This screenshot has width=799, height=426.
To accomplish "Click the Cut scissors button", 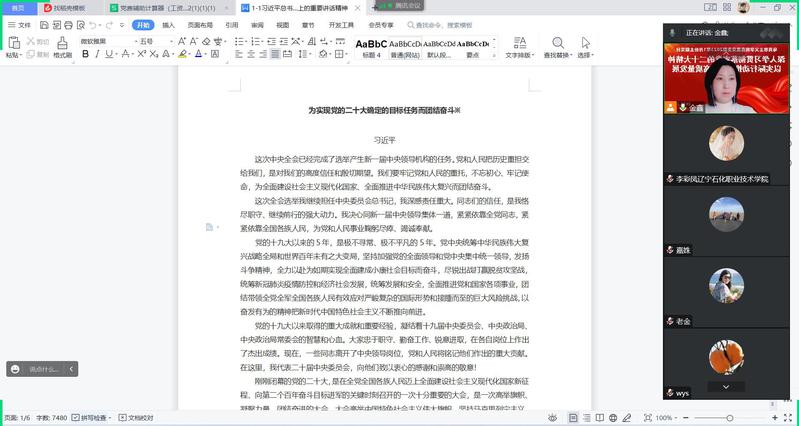I will coord(38,41).
